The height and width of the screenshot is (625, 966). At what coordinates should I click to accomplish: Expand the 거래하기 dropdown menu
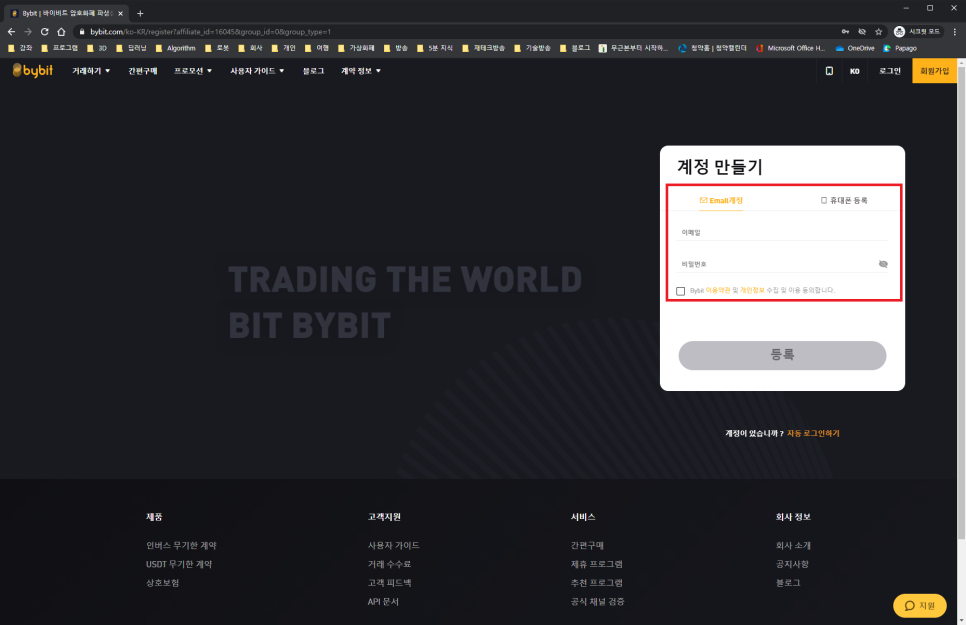(91, 71)
